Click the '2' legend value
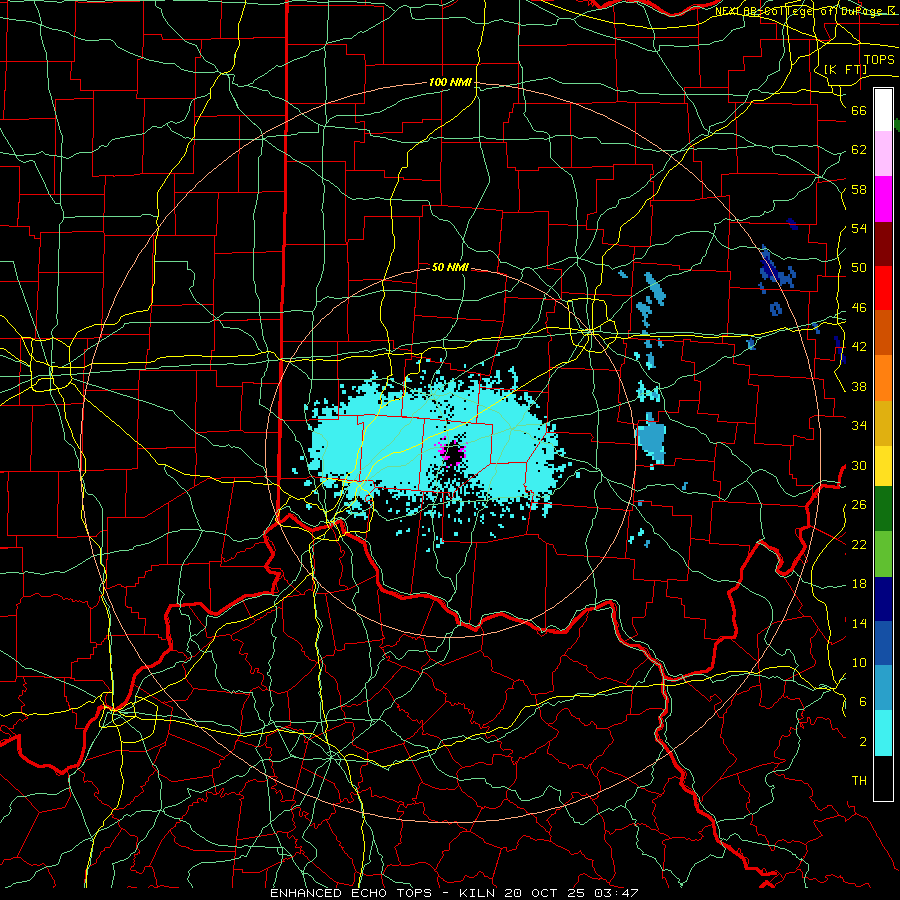This screenshot has width=900, height=900. [x=862, y=742]
